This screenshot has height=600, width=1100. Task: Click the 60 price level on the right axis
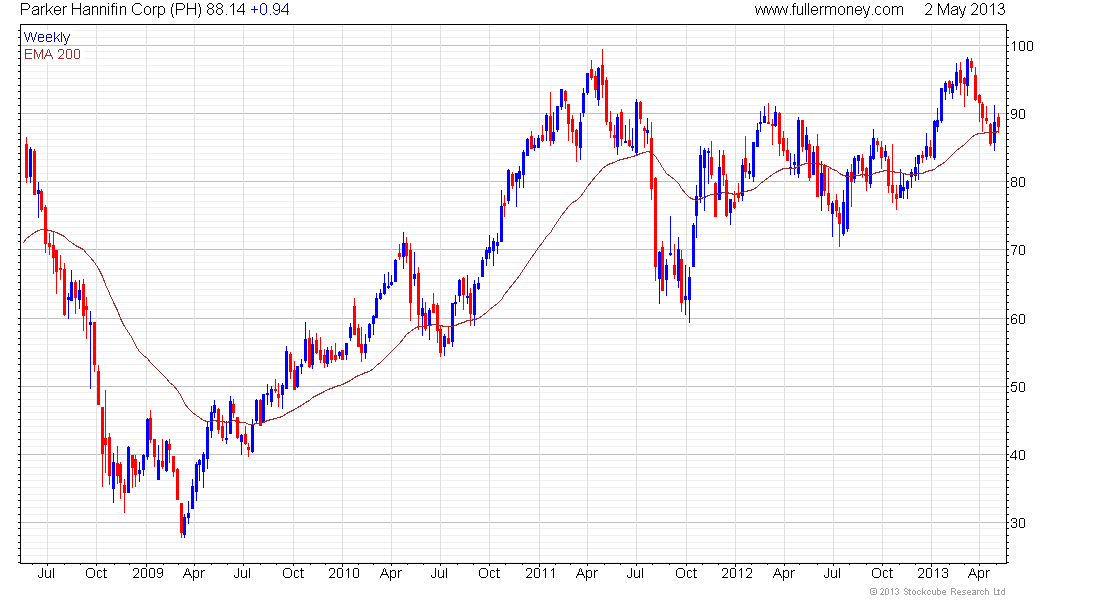click(1018, 319)
